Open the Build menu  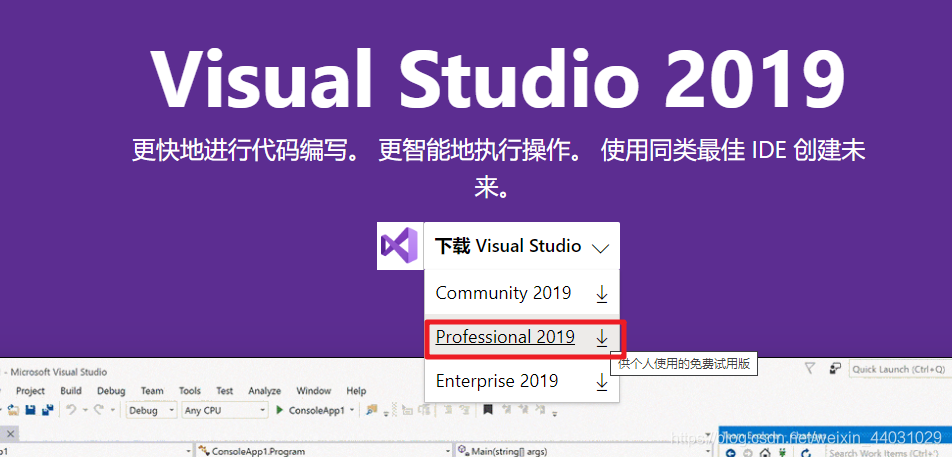point(71,391)
